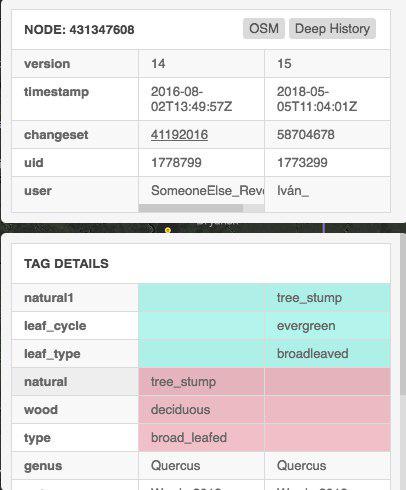This screenshot has width=406, height=490.
Task: Click the NODE: 431347608 title
Action: click(x=79, y=30)
